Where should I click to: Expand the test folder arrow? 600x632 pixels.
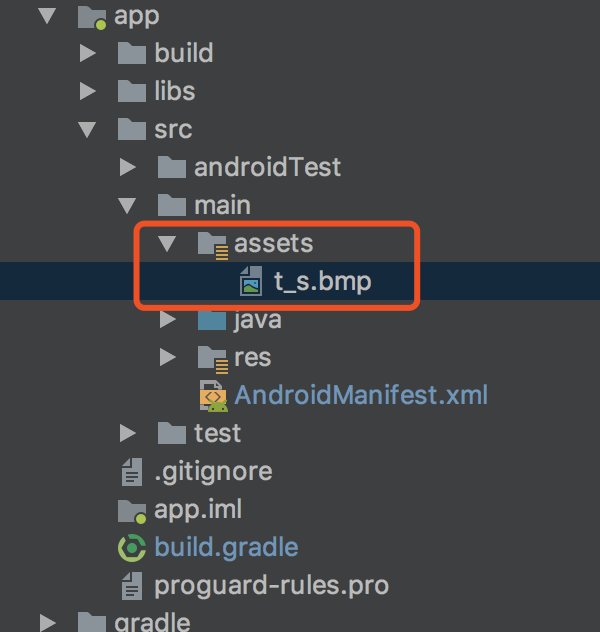pyautogui.click(x=128, y=433)
